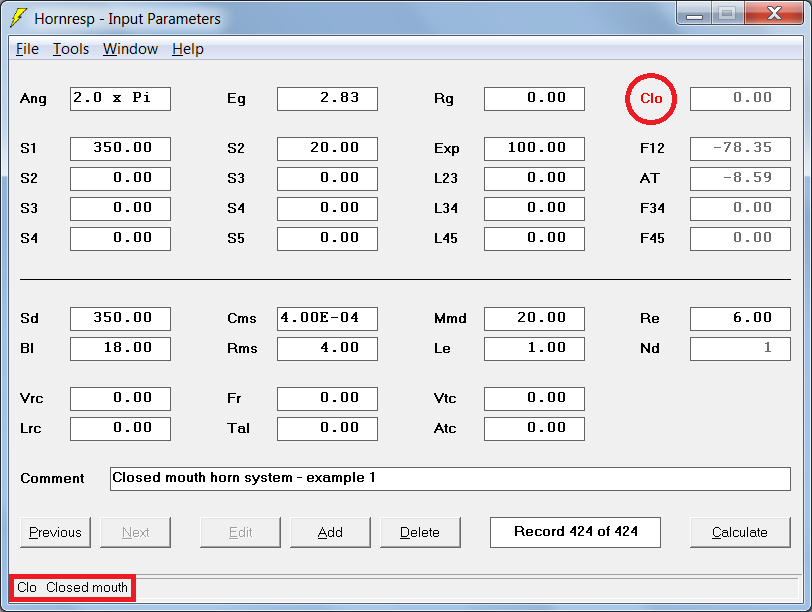
Task: Click the Comment label
Action: [52, 478]
